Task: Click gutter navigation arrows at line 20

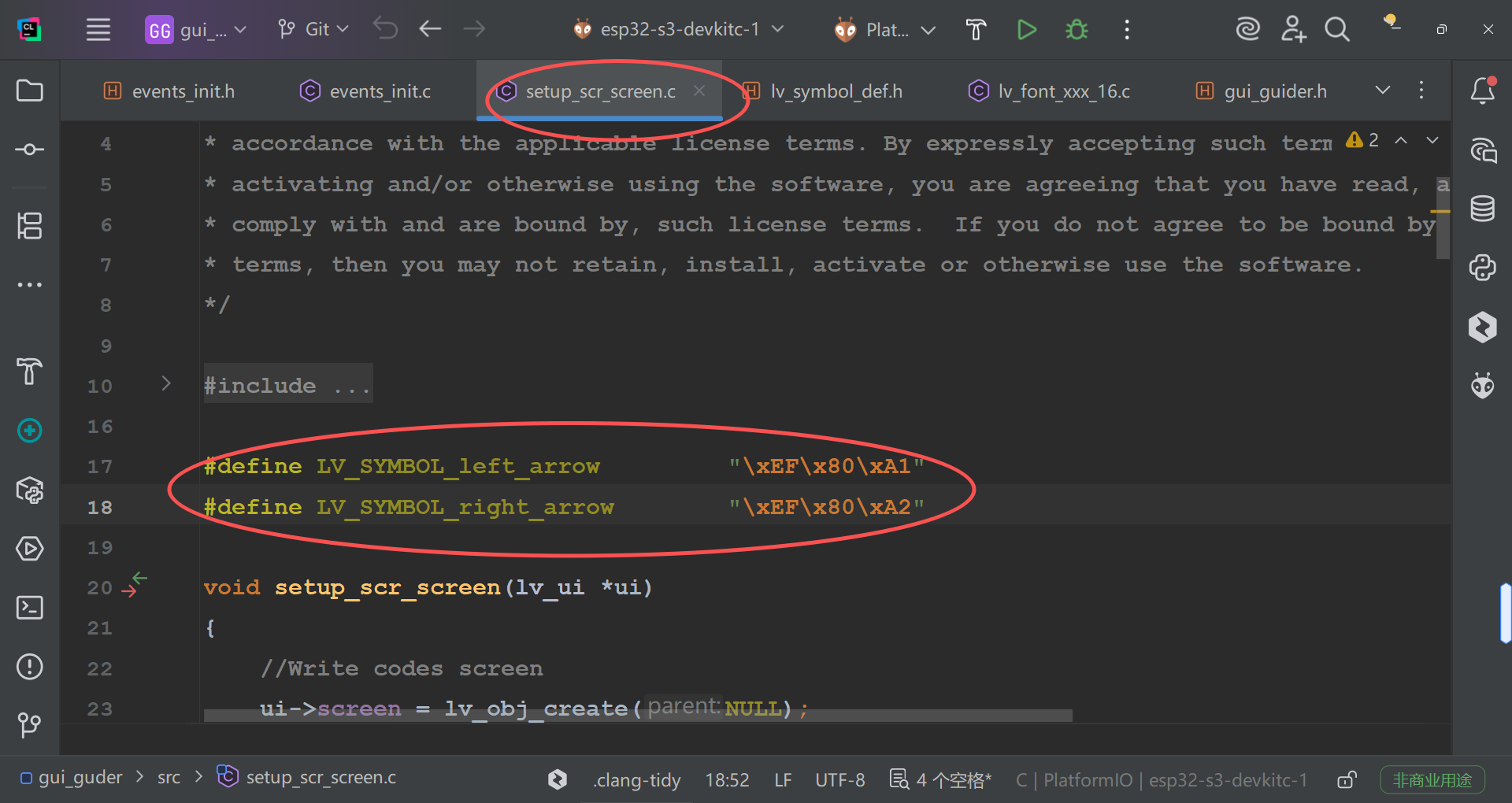Action: coord(135,585)
